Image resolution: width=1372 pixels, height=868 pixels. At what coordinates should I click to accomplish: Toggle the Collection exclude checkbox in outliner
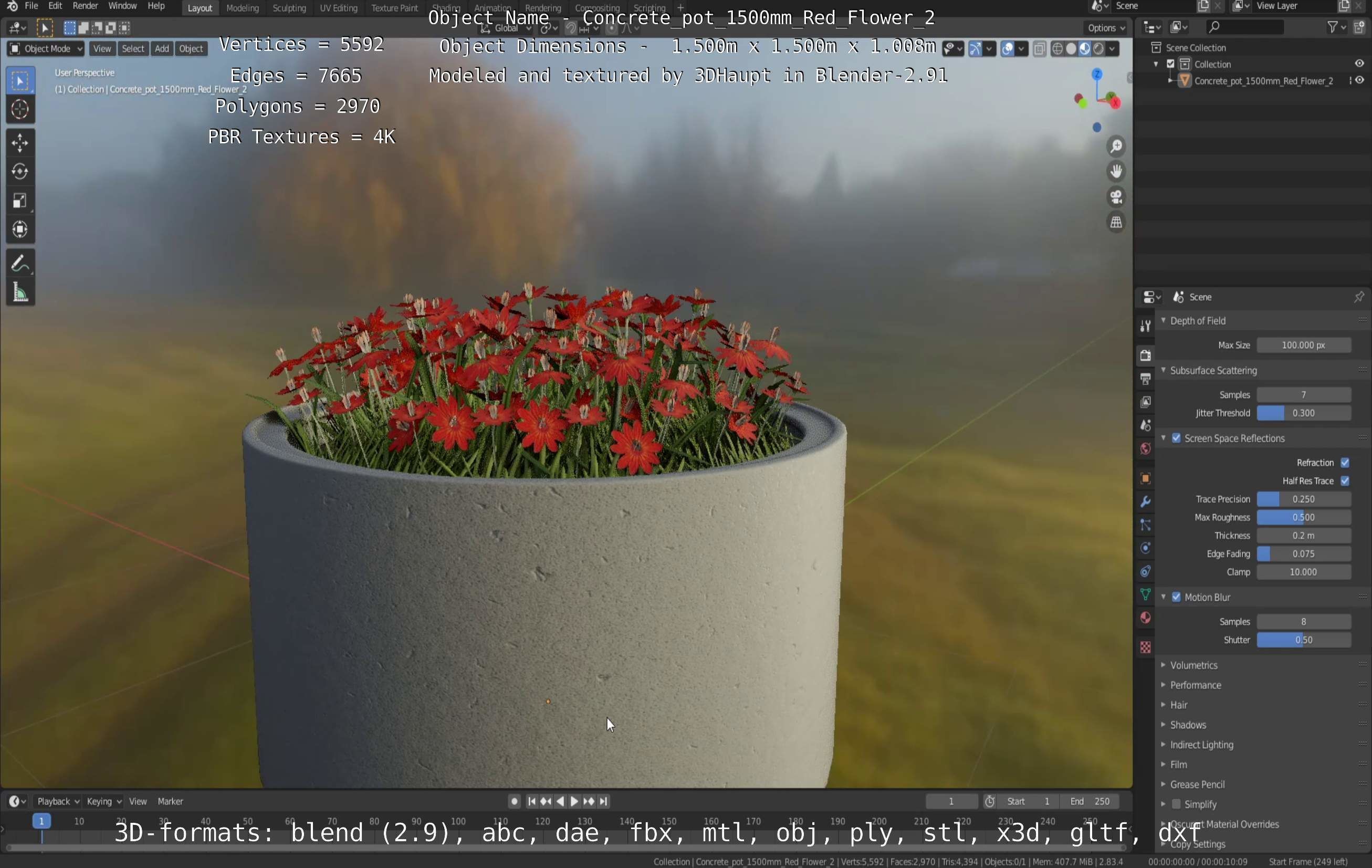point(1171,65)
